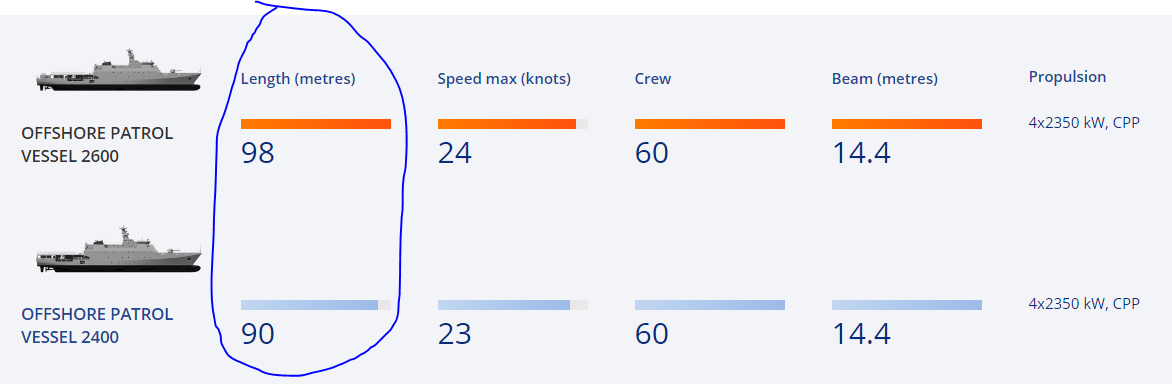Click the orange speed bar above 24
Viewport: 1172px width, 384px height.
(507, 124)
